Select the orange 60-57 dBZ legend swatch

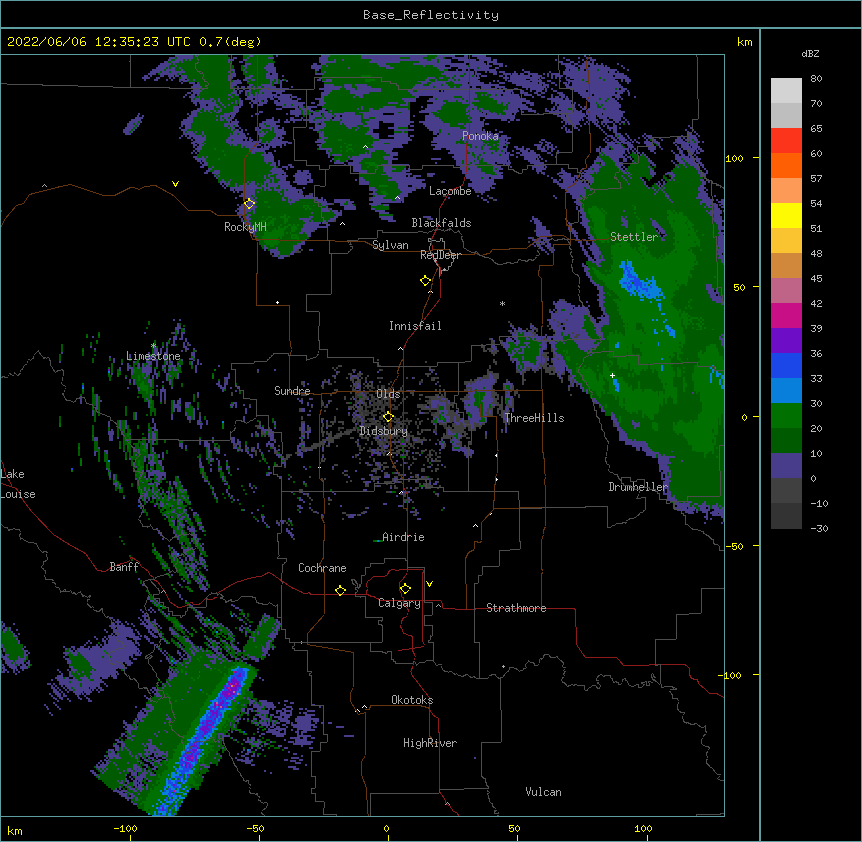[x=786, y=166]
